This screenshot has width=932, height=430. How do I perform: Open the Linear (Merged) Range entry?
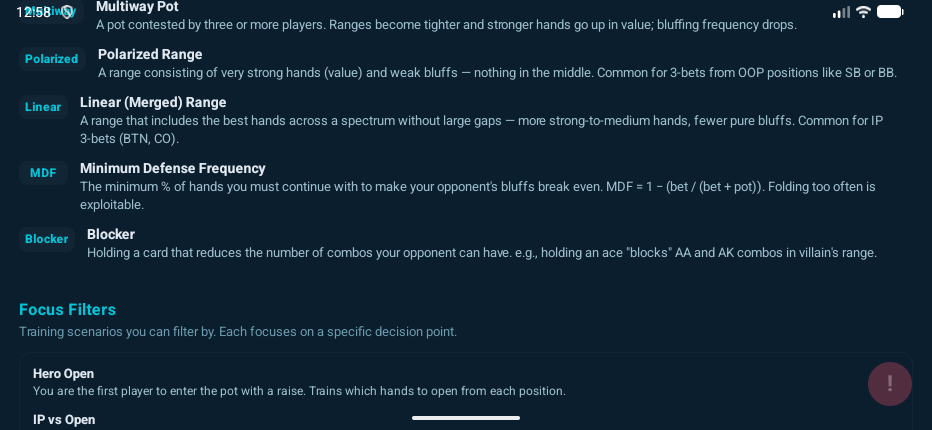coord(153,102)
